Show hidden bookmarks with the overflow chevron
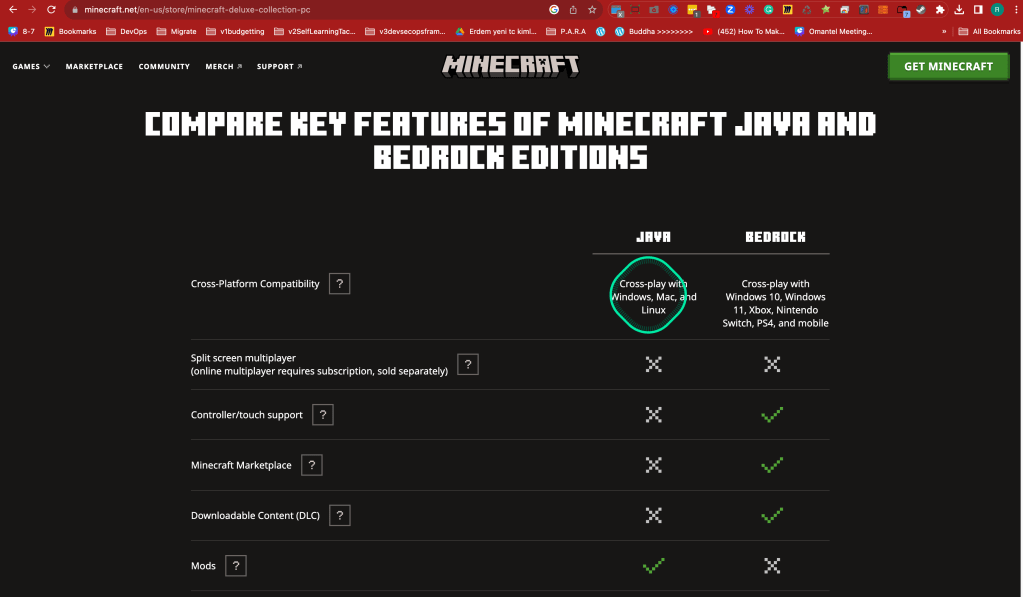Image resolution: width=1023 pixels, height=597 pixels. [x=943, y=31]
